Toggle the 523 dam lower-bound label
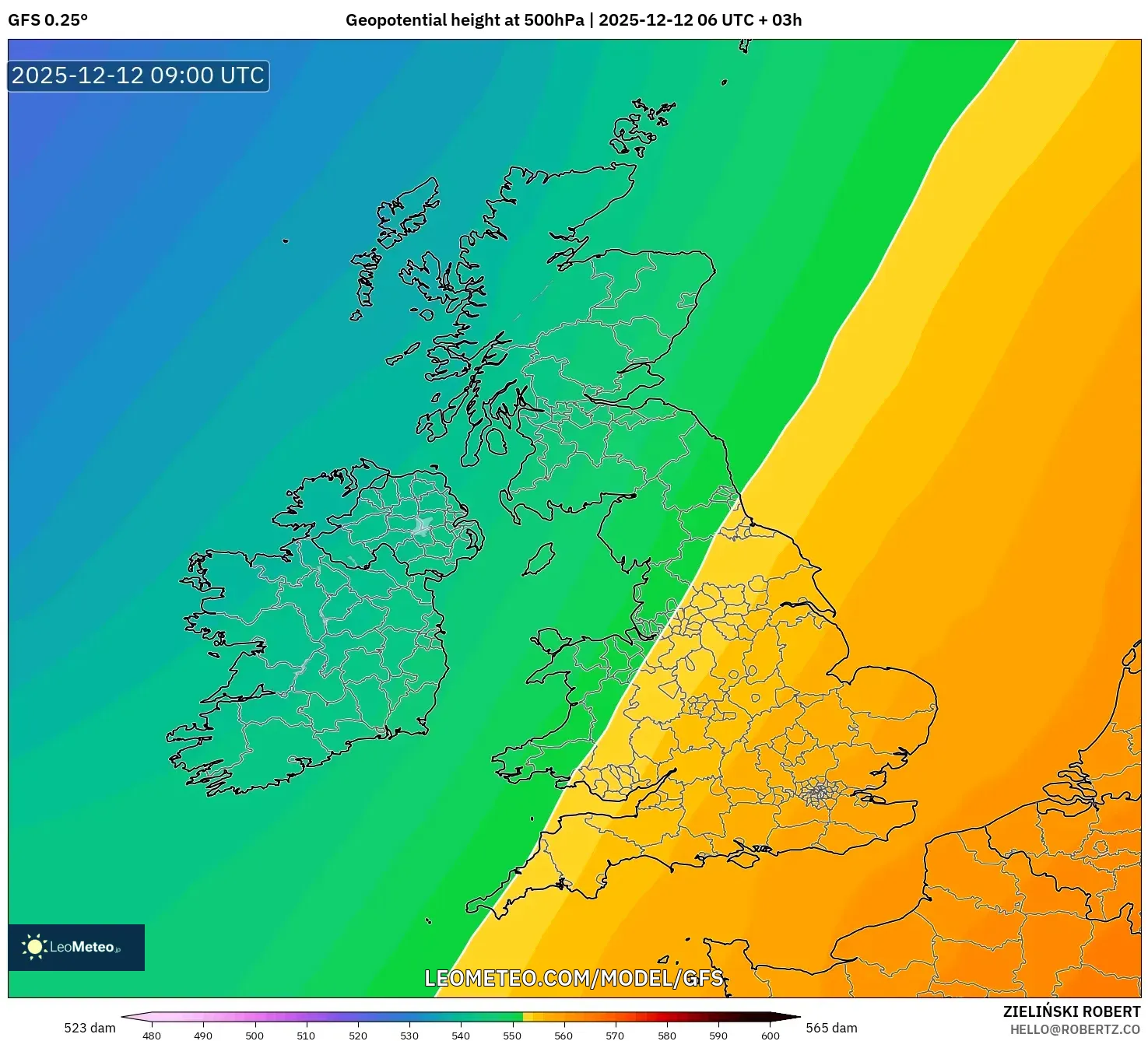Image resolution: width=1148 pixels, height=1041 pixels. coord(90,1028)
